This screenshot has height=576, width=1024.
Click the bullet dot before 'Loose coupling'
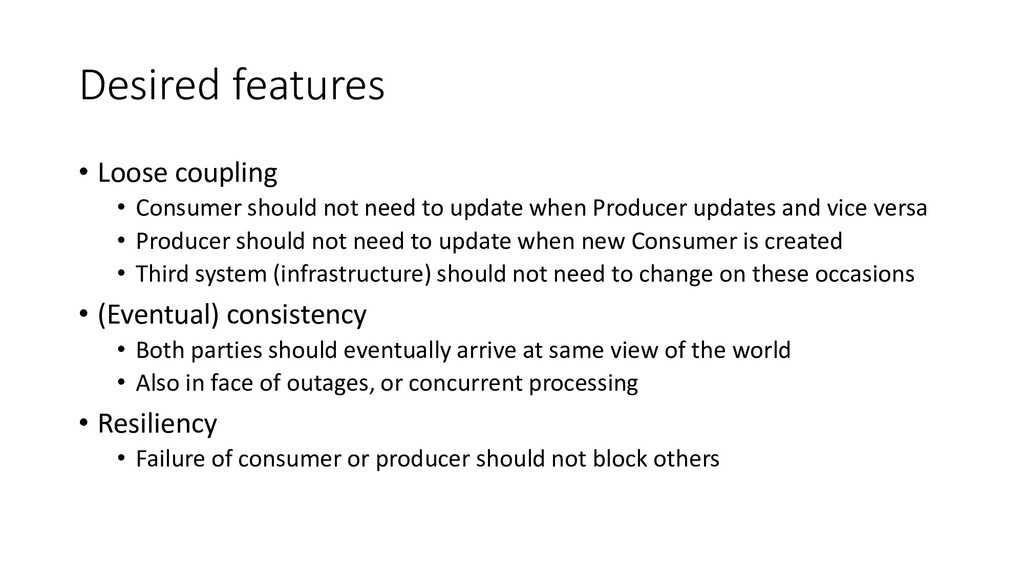pos(84,174)
